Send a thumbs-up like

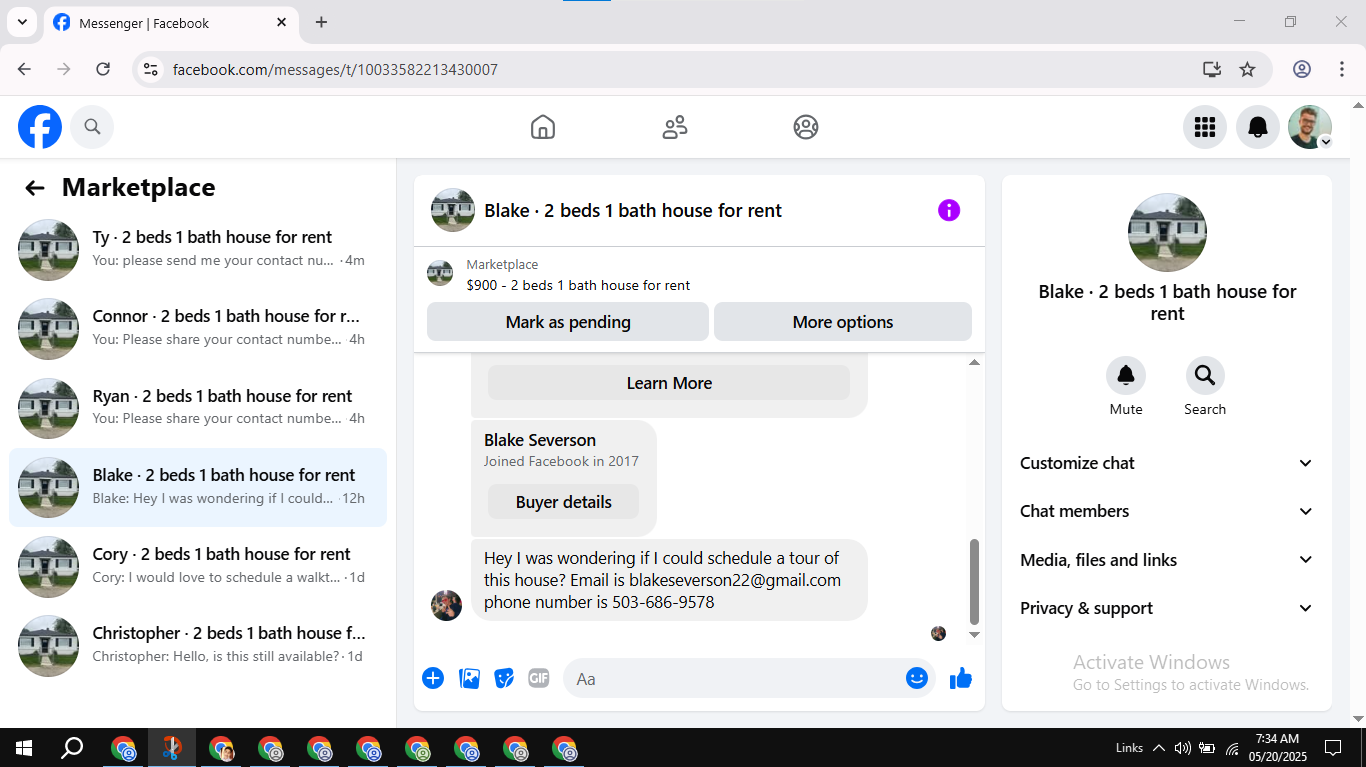tap(961, 678)
